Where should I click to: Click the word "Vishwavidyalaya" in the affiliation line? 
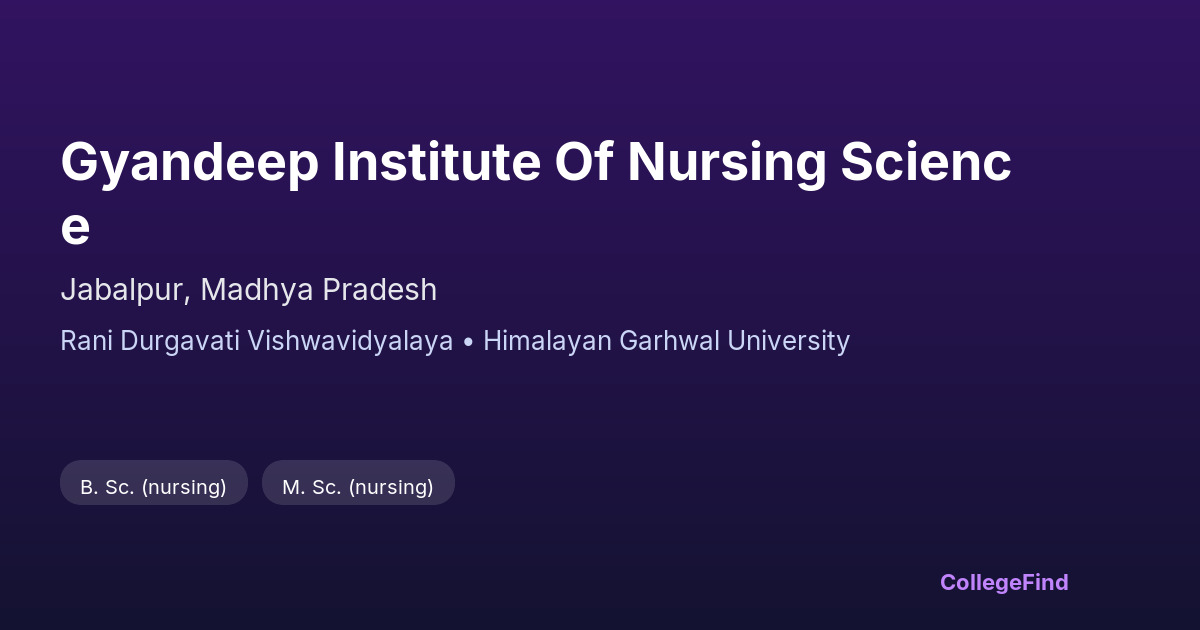pyautogui.click(x=350, y=341)
